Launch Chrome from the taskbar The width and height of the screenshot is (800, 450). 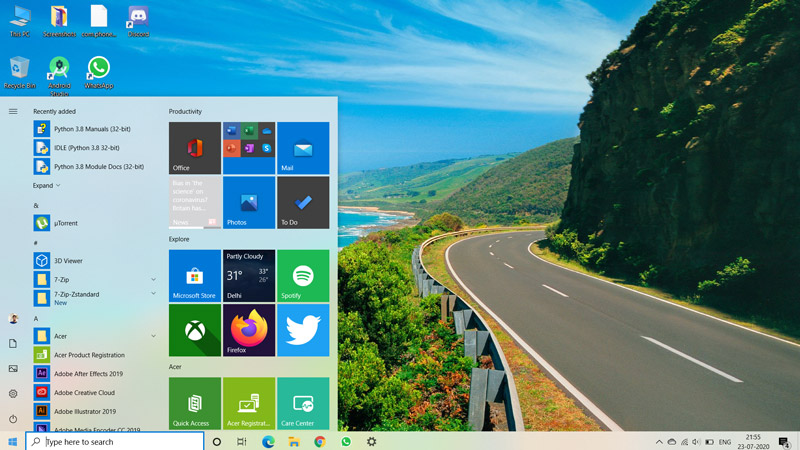(x=320, y=442)
